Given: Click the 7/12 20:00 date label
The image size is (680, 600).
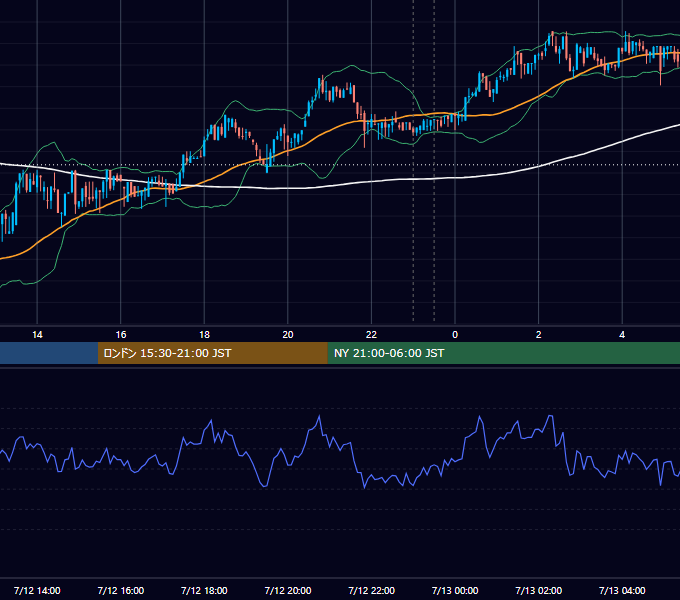Looking at the screenshot, I should pyautogui.click(x=288, y=590).
